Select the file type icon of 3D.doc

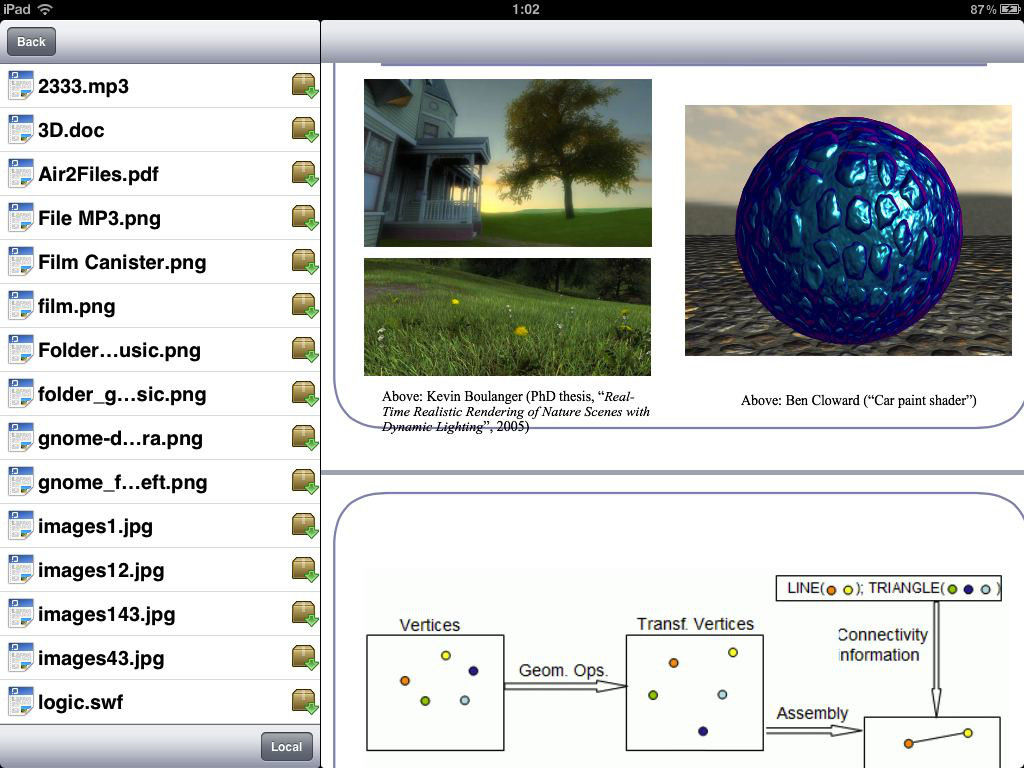(x=20, y=129)
